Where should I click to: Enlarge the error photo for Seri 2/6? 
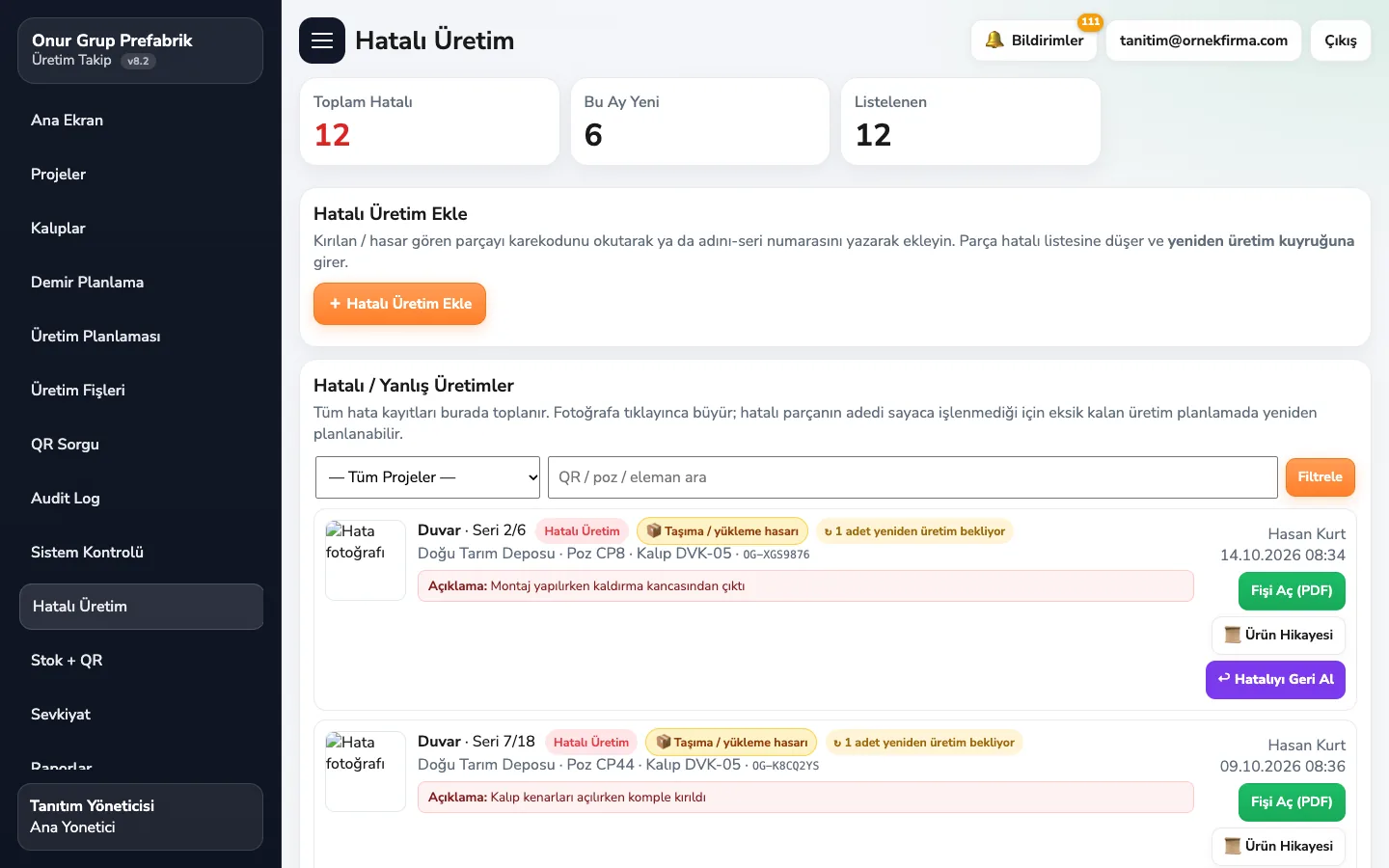[x=366, y=560]
